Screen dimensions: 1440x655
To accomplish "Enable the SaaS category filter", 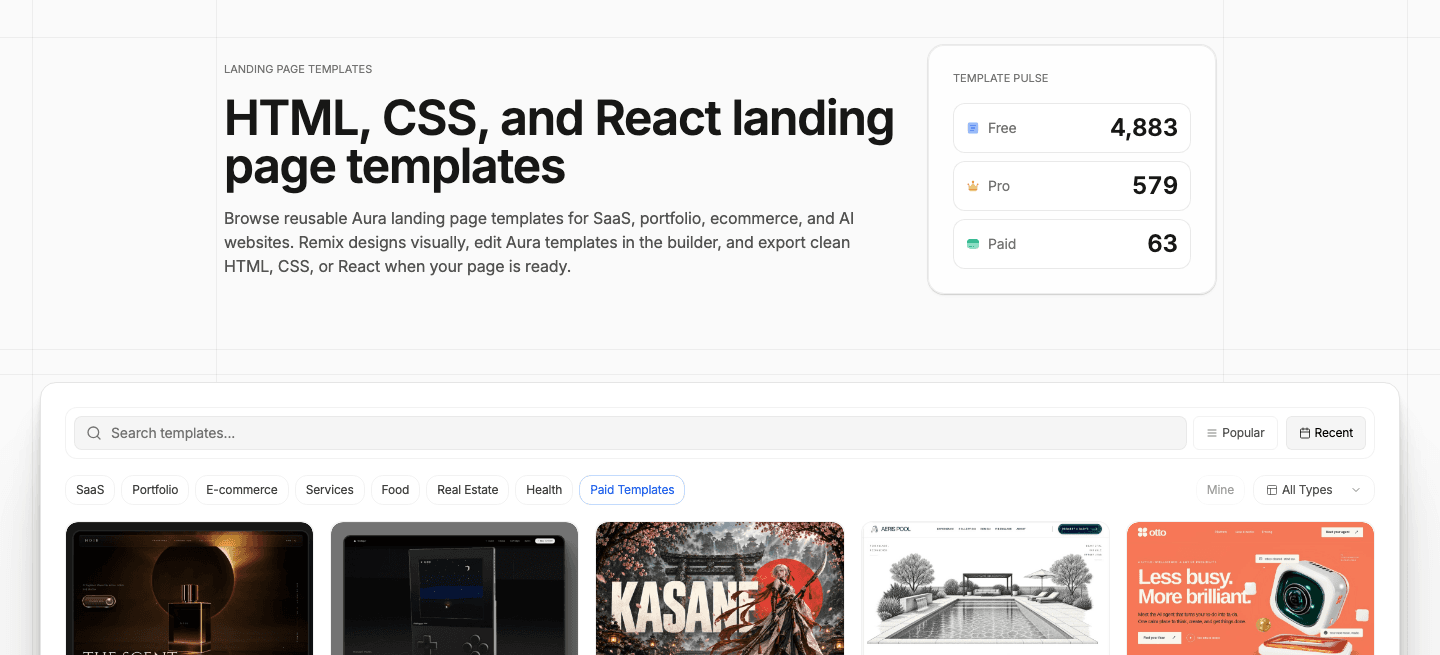I will (90, 490).
